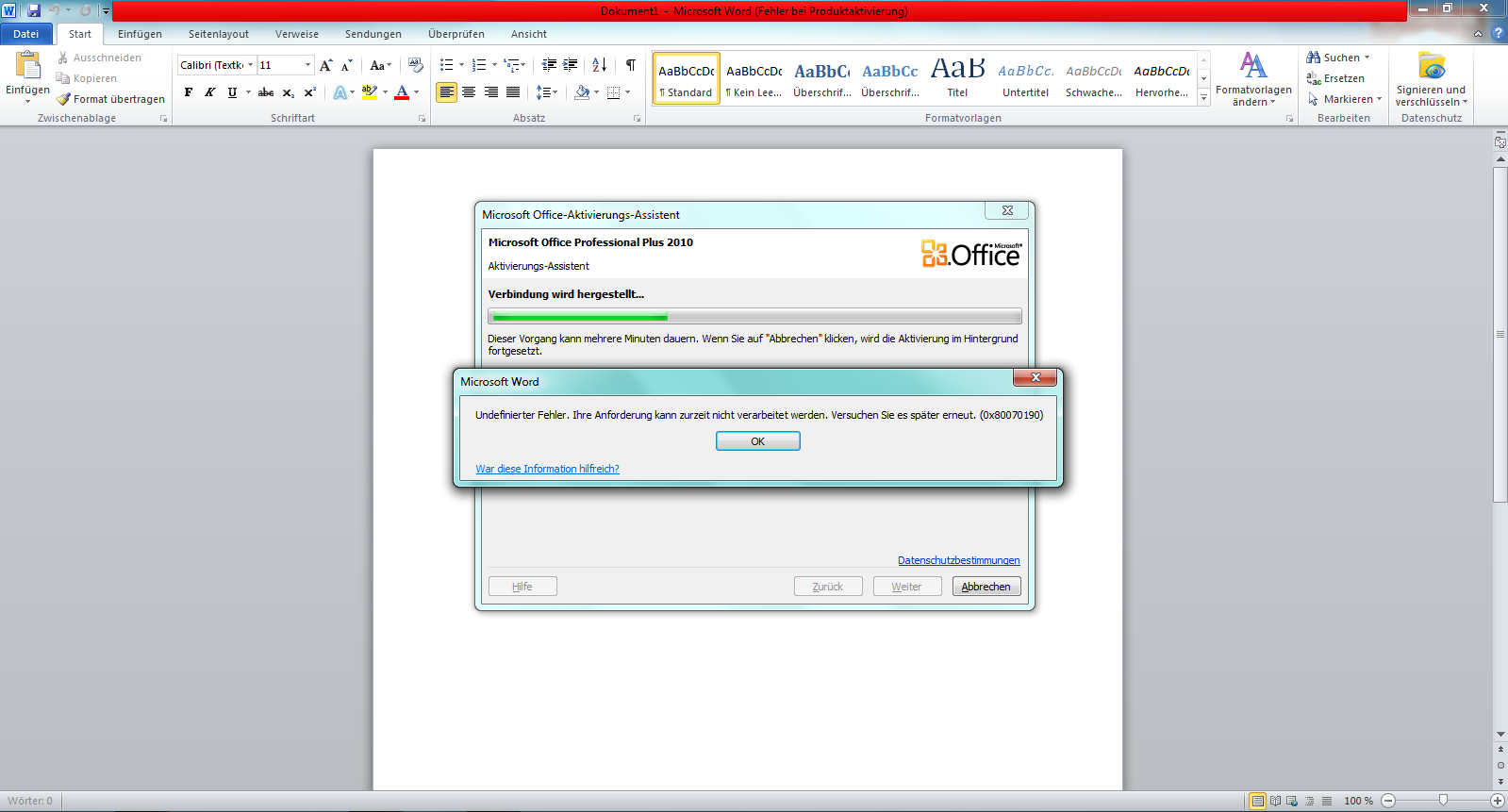Toggle underline formatting

click(x=232, y=92)
